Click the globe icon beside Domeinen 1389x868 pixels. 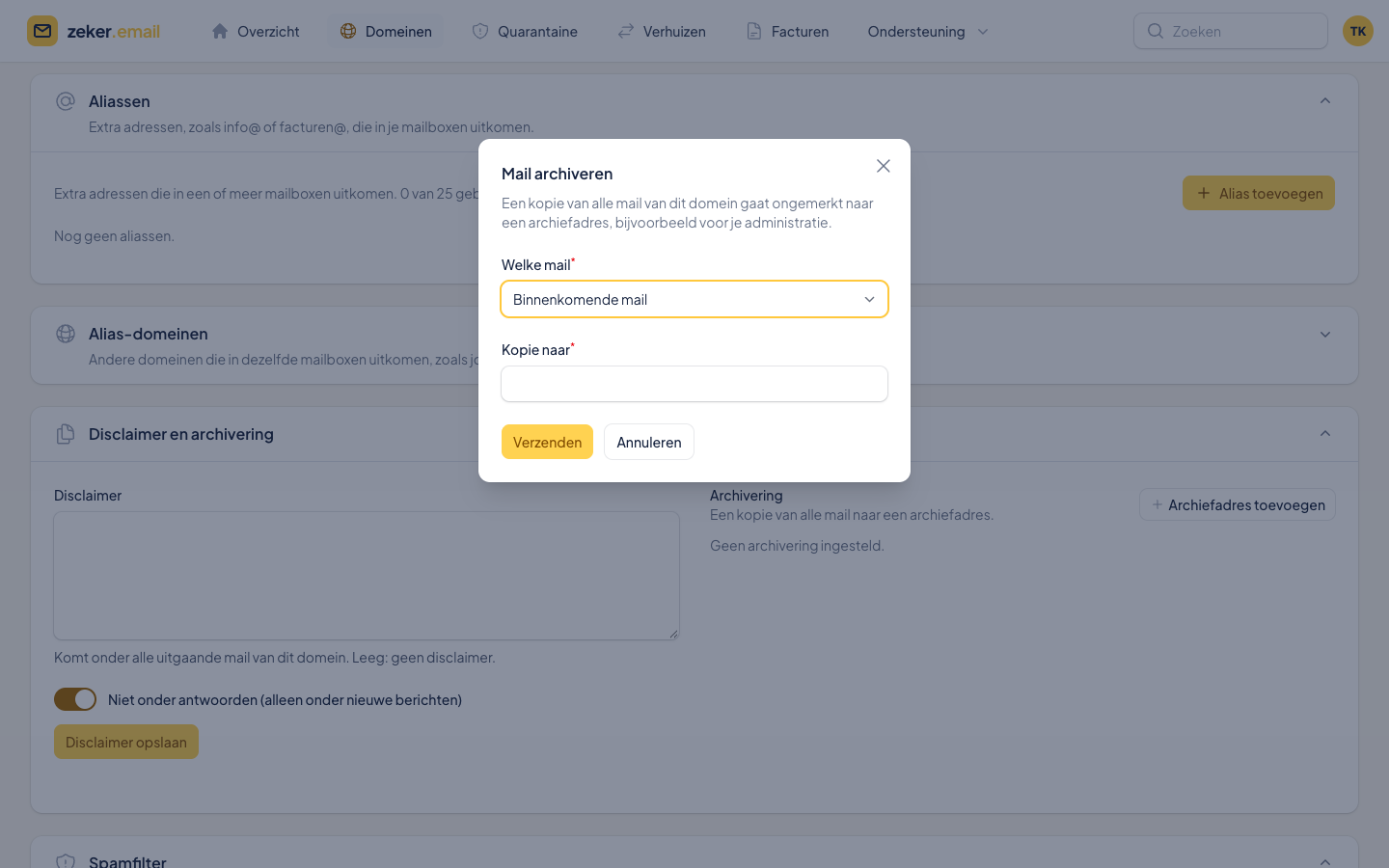(348, 31)
